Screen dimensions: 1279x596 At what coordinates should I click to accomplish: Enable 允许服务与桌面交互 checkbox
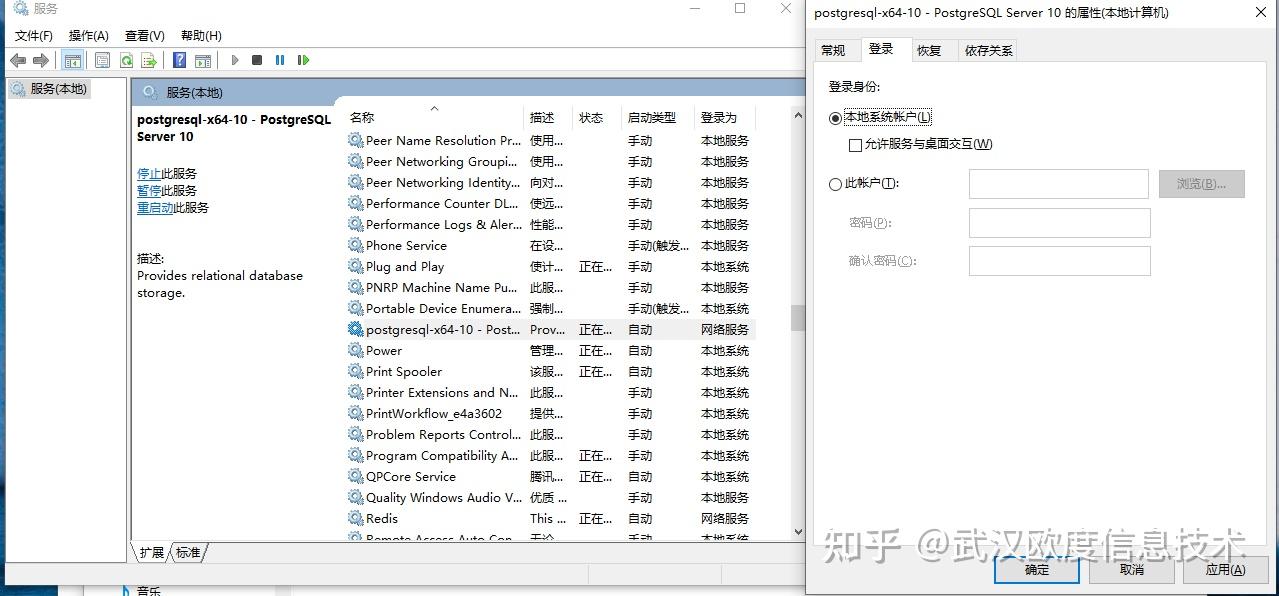pos(856,145)
